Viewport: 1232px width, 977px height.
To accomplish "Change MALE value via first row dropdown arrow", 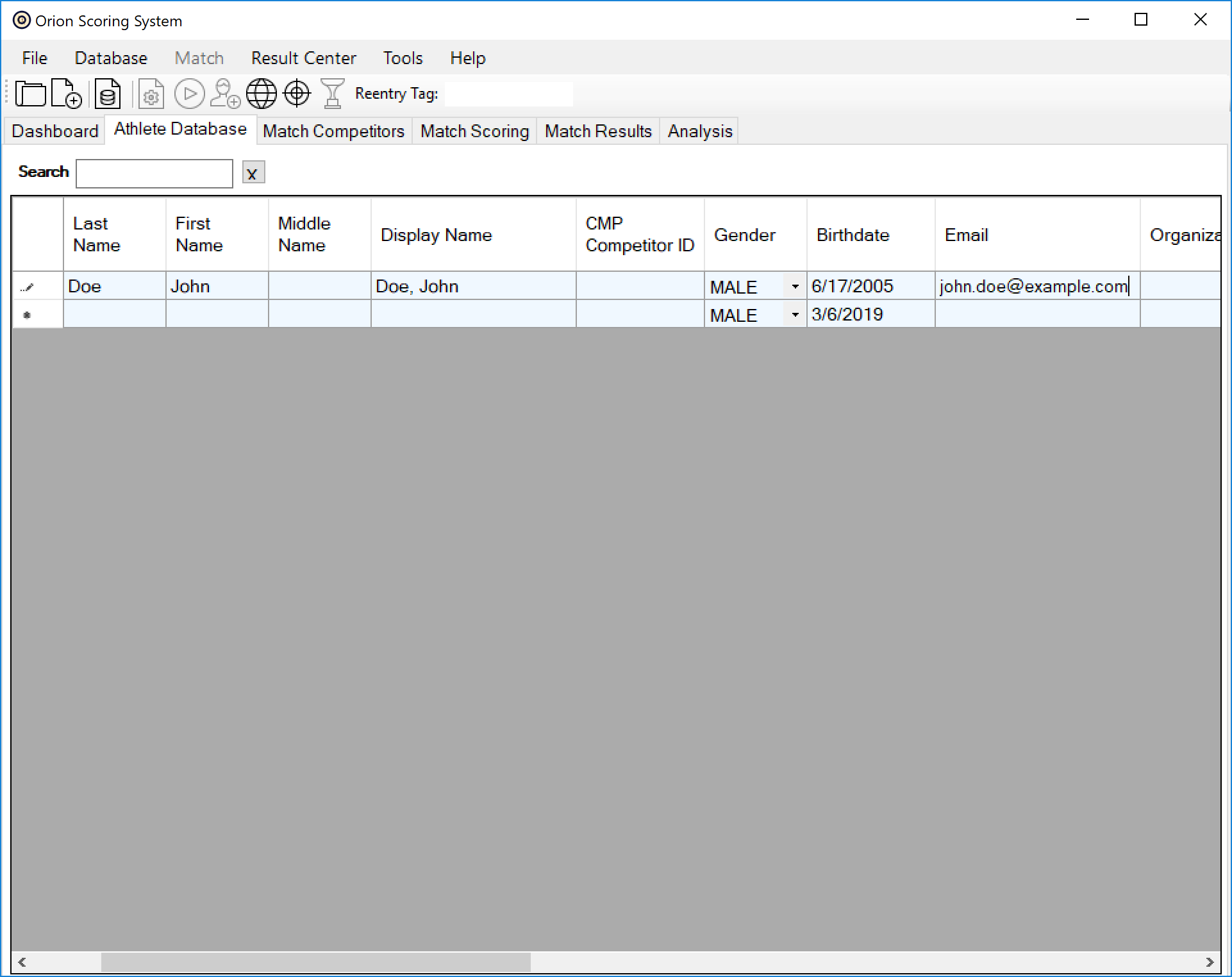I will coord(795,287).
